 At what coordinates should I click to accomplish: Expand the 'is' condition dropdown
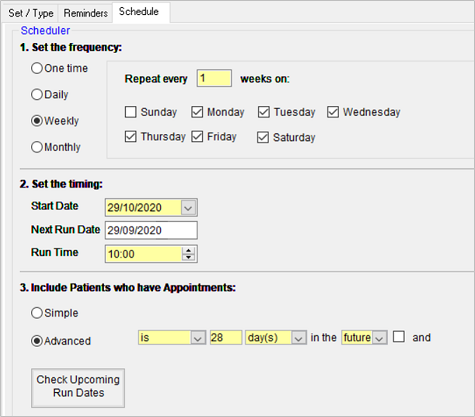pyautogui.click(x=198, y=338)
